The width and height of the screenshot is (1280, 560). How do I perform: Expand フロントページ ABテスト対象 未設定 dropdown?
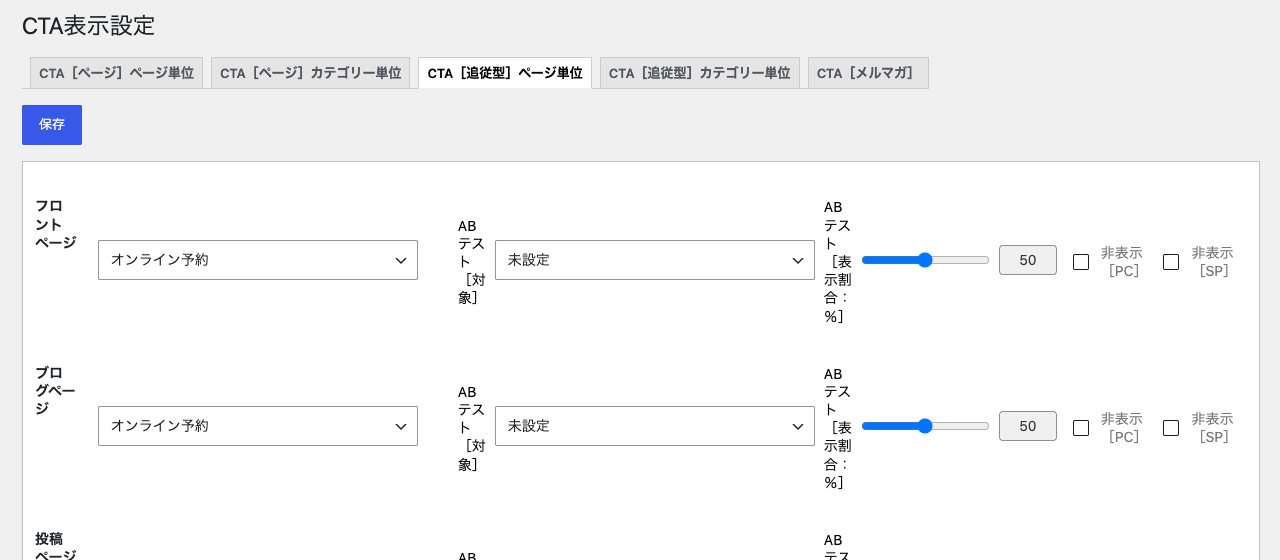655,260
